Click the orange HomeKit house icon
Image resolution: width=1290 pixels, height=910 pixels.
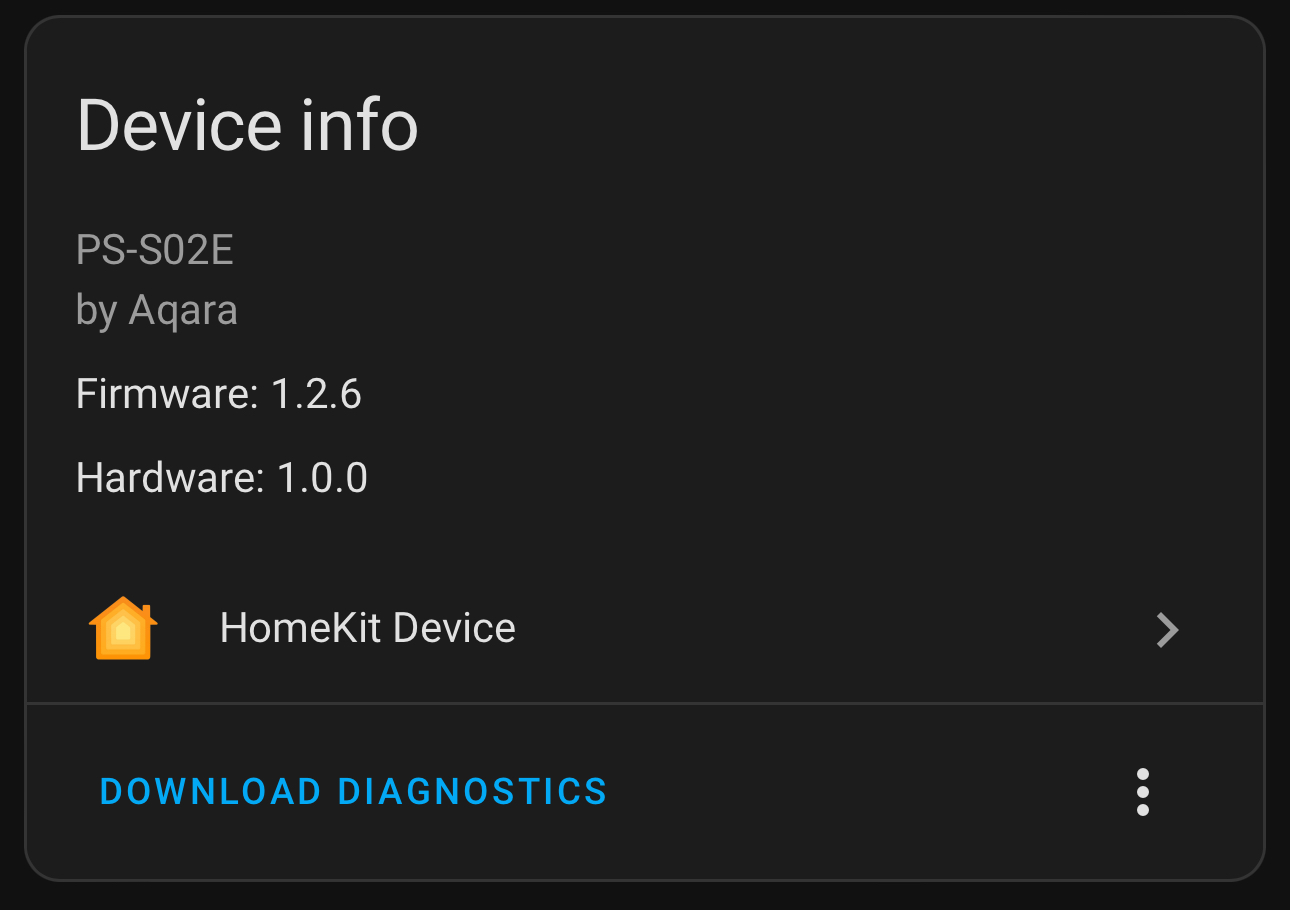click(x=123, y=628)
